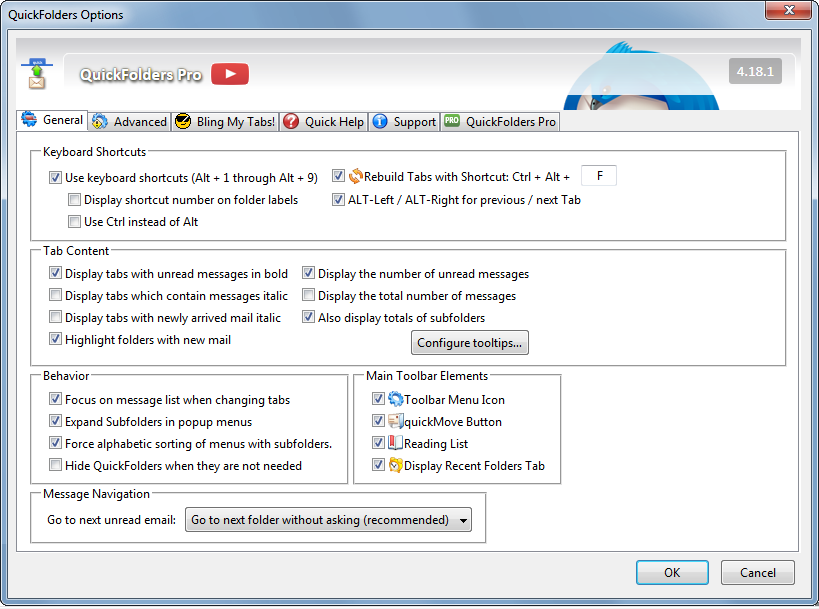819x609 pixels.
Task: Uncheck the Toolbar Menu Icon checkbox
Action: click(378, 399)
